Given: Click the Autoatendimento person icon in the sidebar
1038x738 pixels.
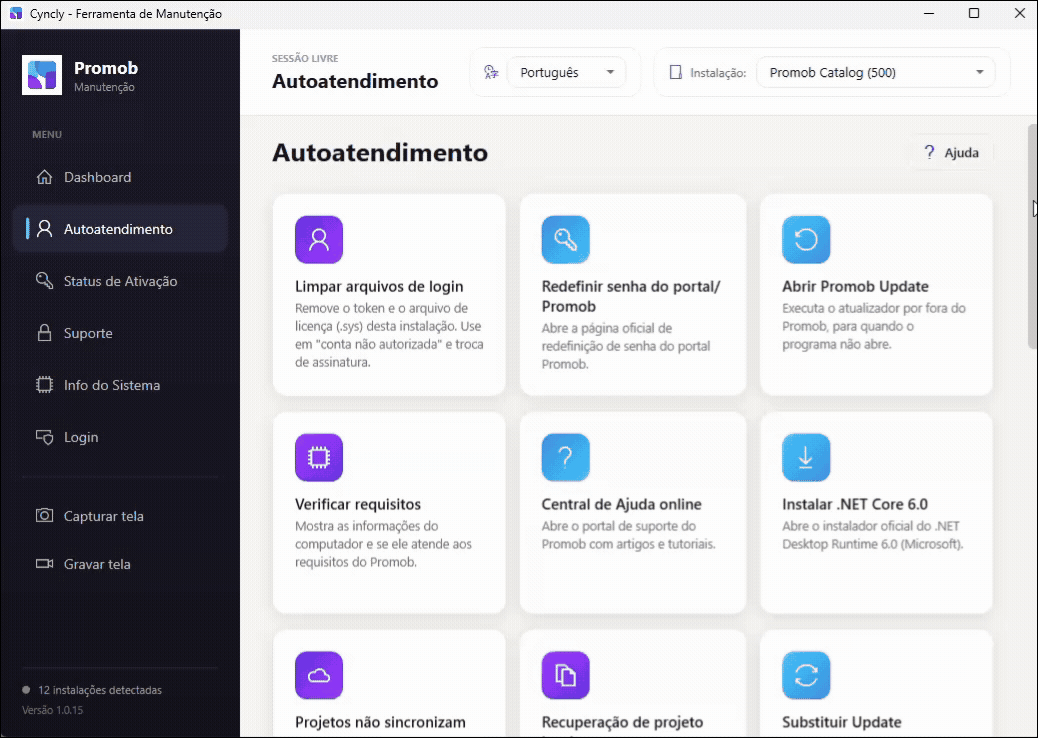Looking at the screenshot, I should [44, 229].
